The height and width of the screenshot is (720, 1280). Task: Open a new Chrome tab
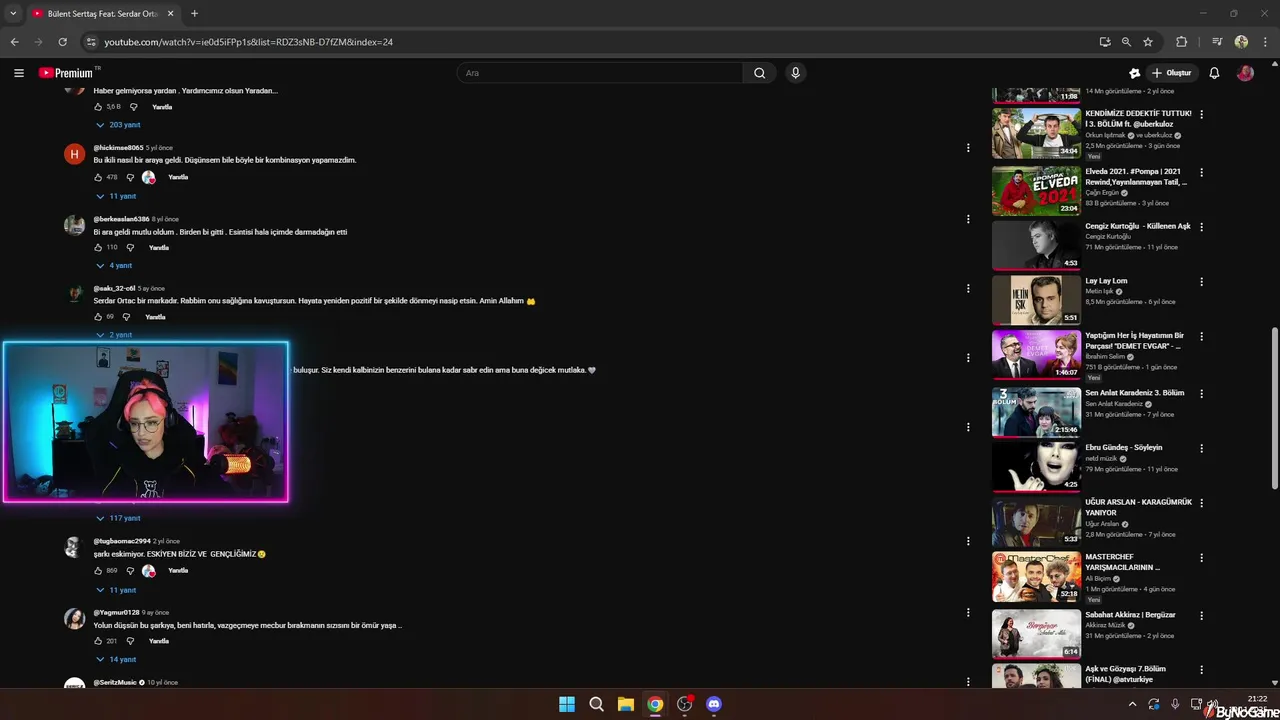point(194,13)
